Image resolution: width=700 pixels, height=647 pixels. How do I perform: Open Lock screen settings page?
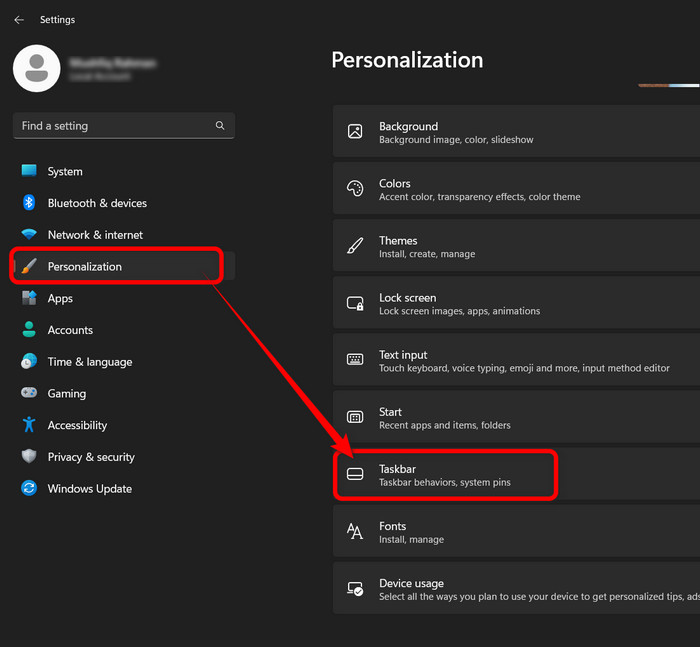(x=516, y=303)
